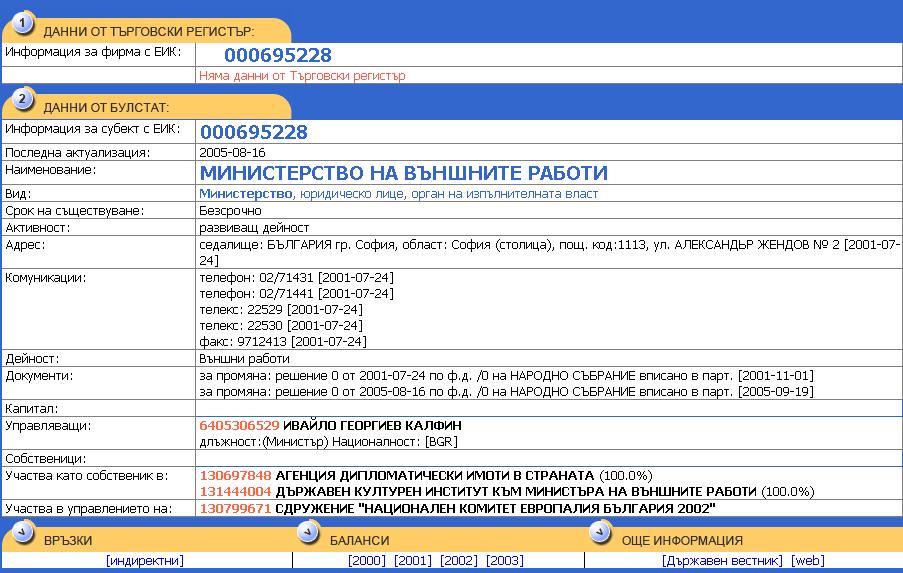Click the юридическо лице entity type link
This screenshot has width=903, height=573.
tap(352, 193)
